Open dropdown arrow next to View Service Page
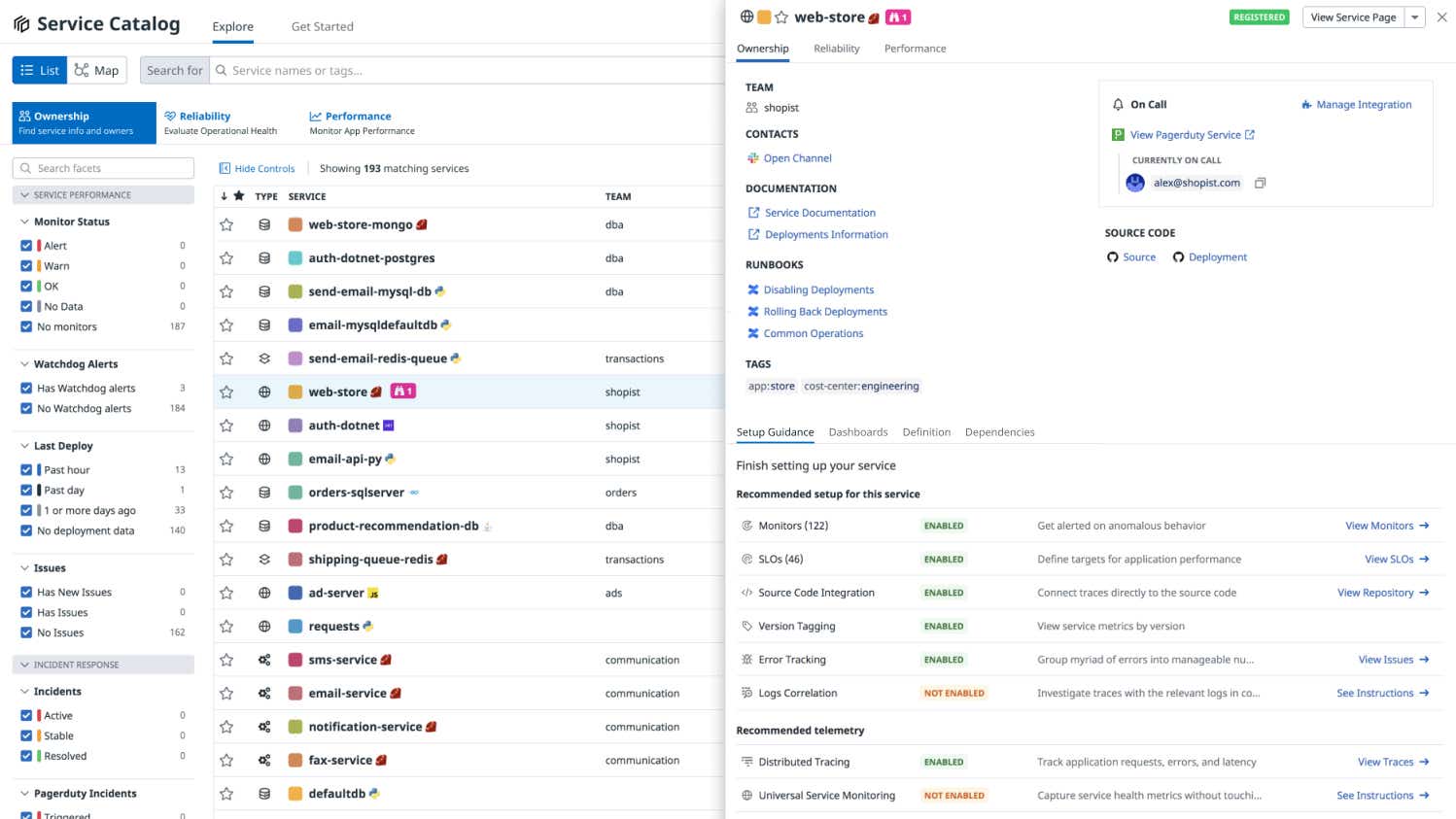 [x=1414, y=17]
